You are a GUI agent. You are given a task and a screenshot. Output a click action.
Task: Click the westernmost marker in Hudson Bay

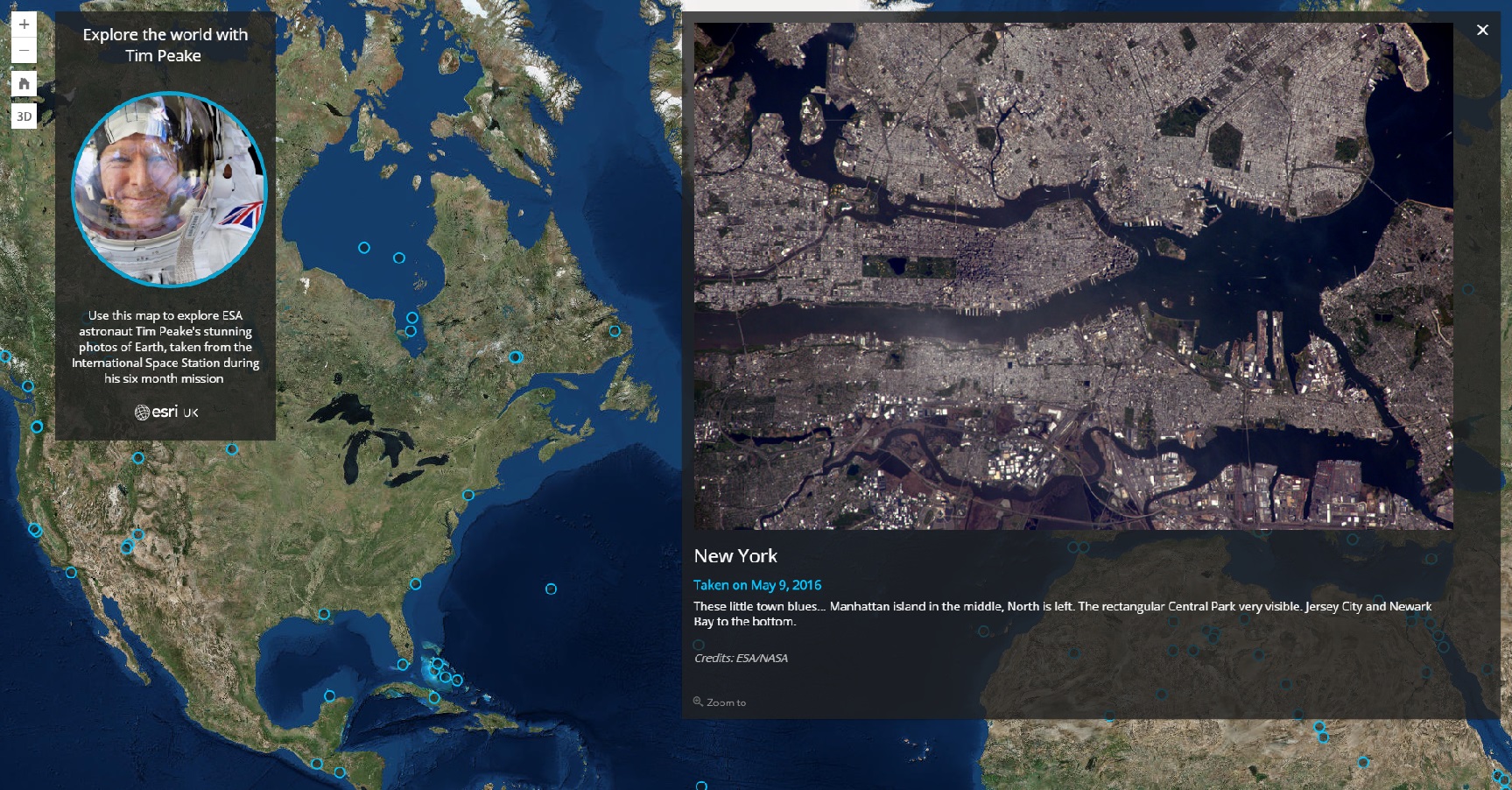[364, 248]
